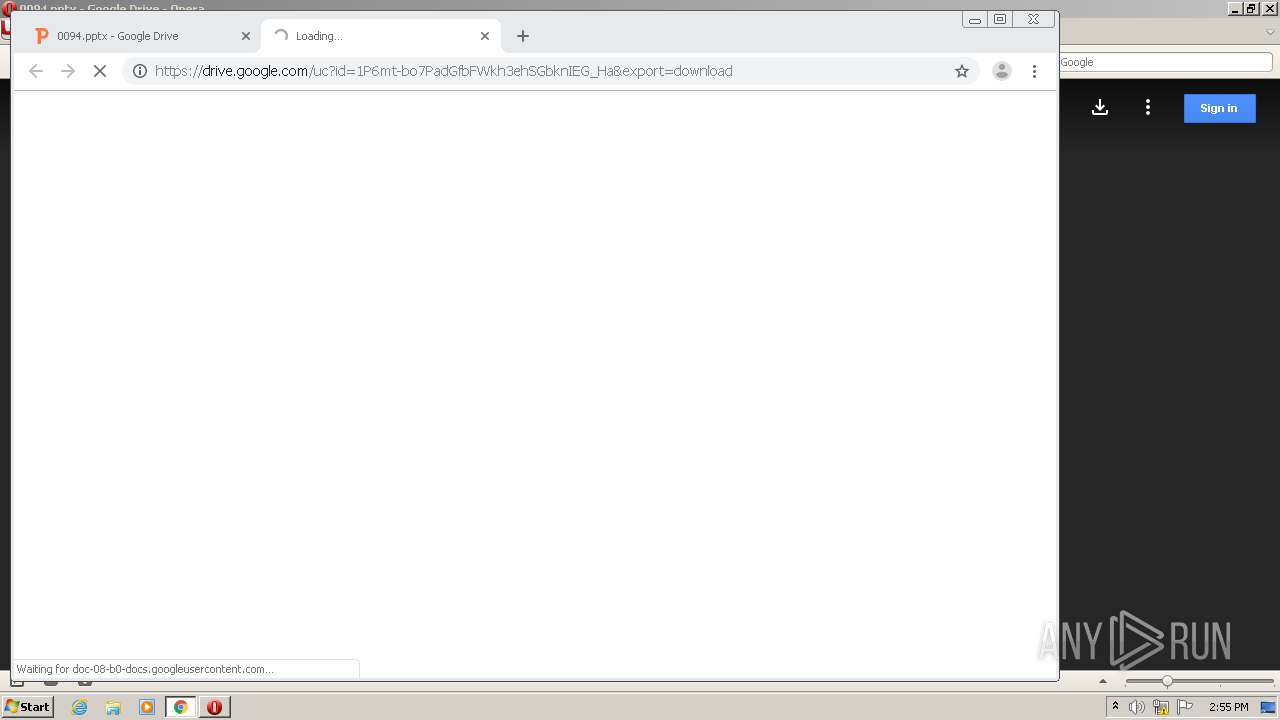
Task: Show hidden system tray icons
Action: [1115, 707]
